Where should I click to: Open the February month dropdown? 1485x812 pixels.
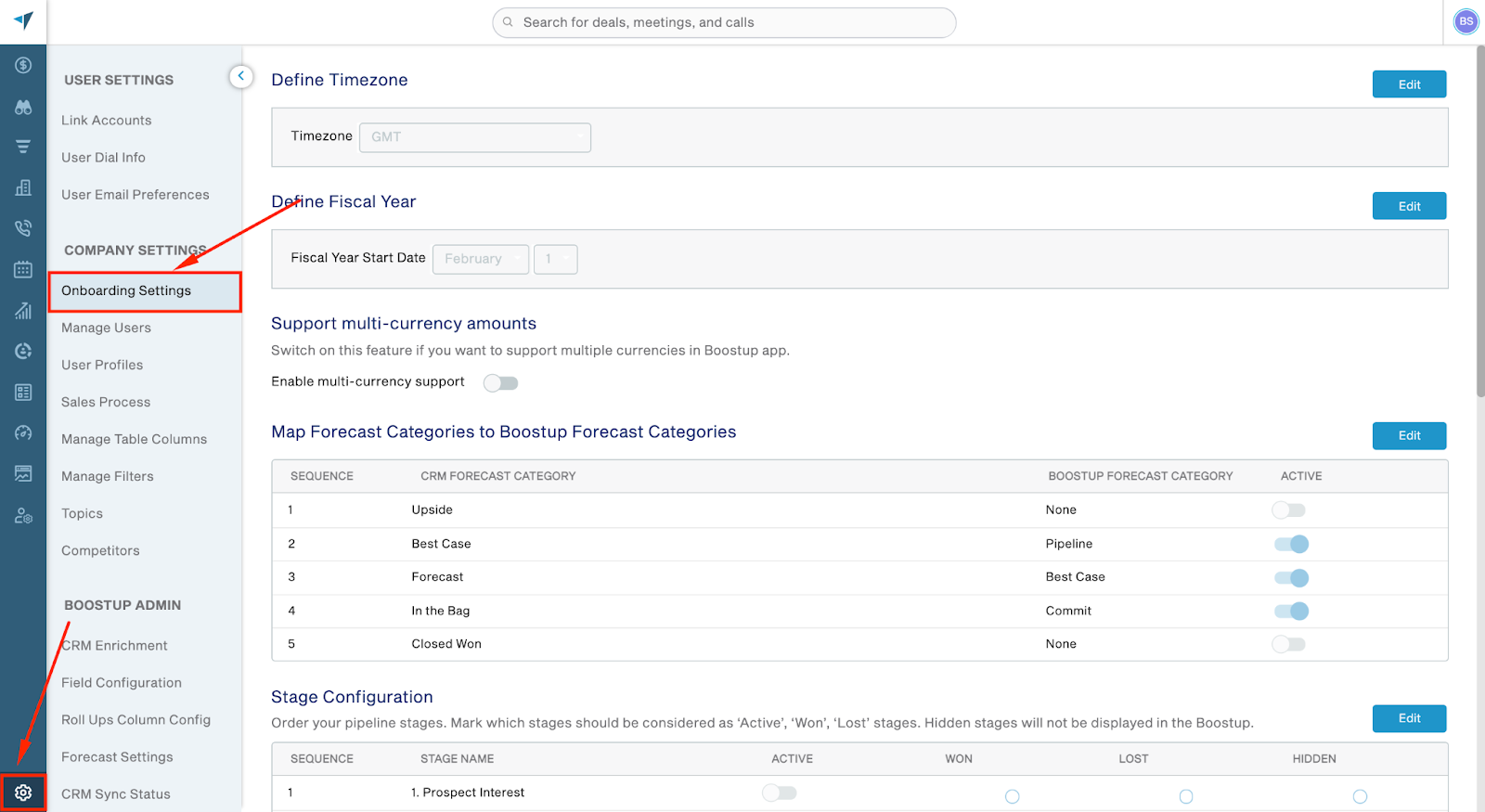481,259
